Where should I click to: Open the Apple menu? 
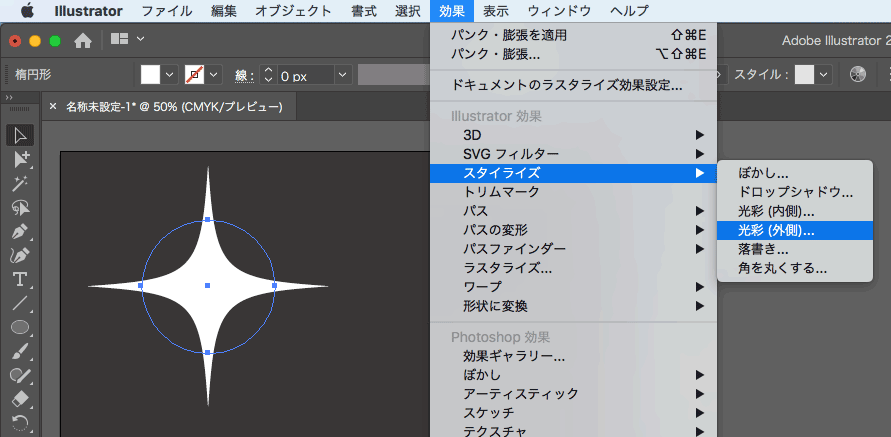click(27, 10)
